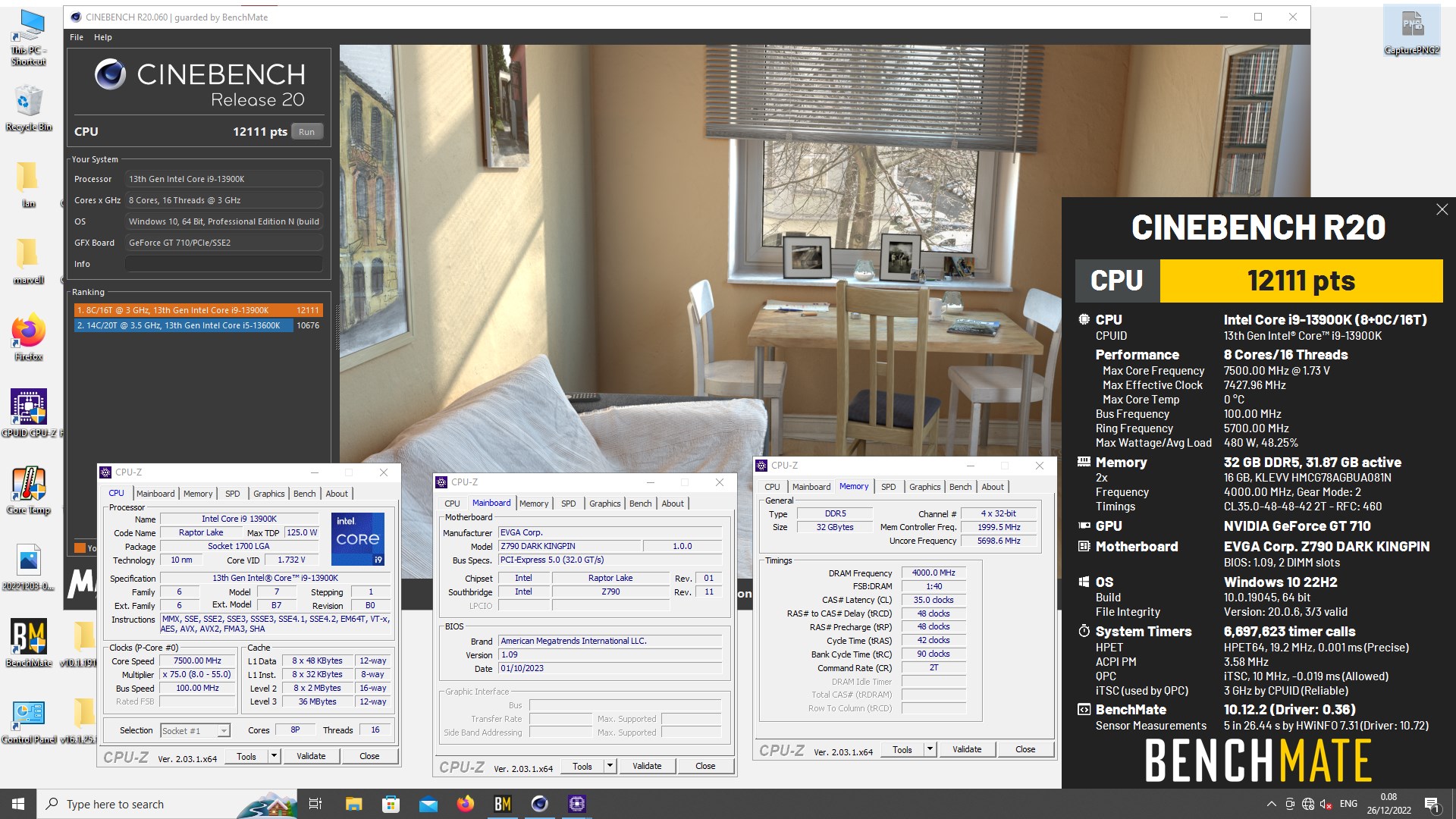
Task: Click Tools button in middle CPU-Z window
Action: 582,766
